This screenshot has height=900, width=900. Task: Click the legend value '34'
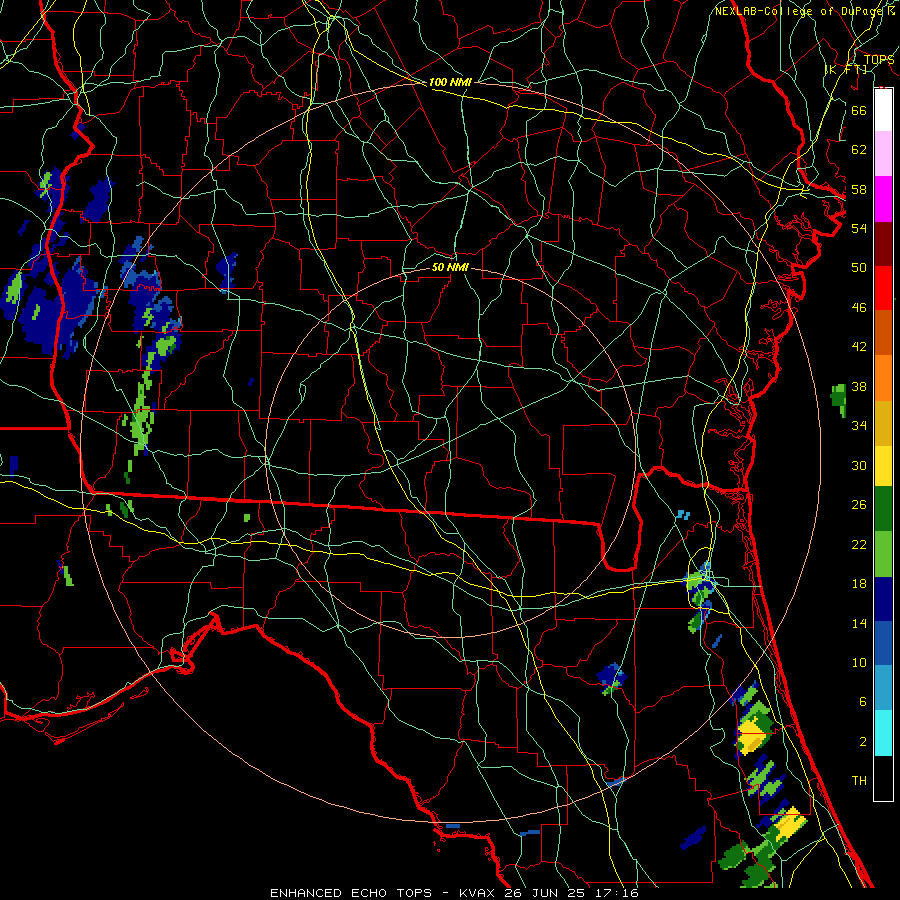[x=859, y=426]
